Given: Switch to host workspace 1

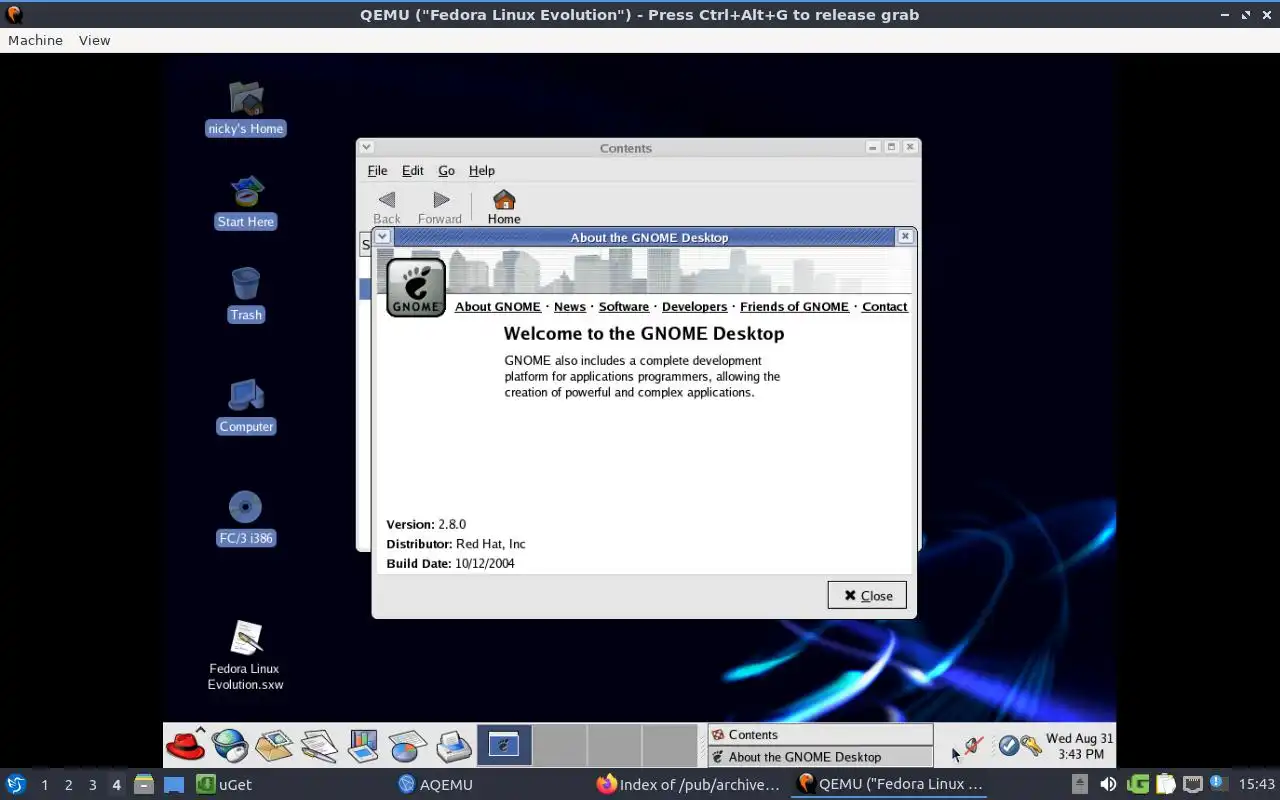Looking at the screenshot, I should 44,785.
